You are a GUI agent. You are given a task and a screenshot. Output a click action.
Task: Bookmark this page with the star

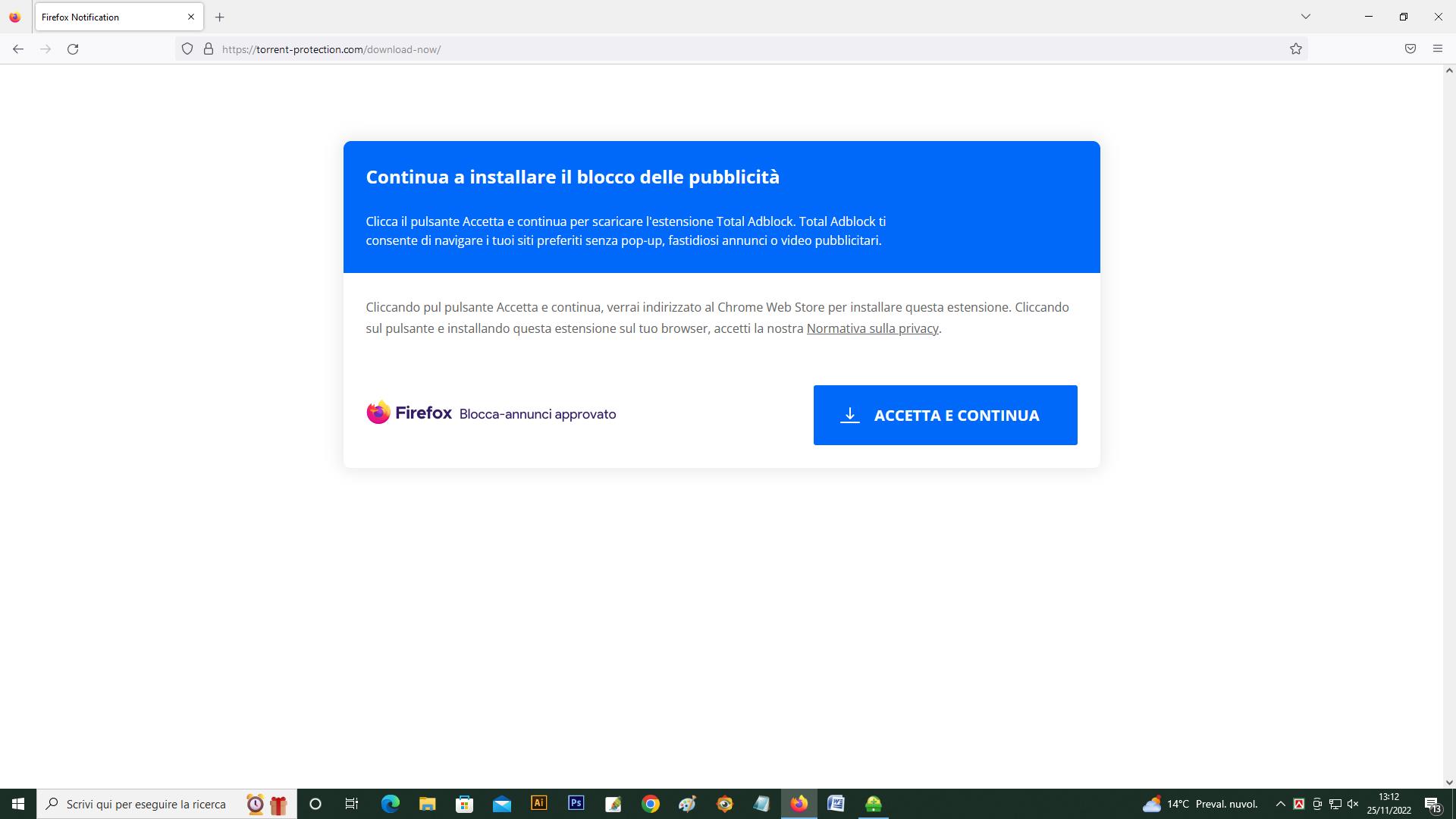pos(1296,49)
